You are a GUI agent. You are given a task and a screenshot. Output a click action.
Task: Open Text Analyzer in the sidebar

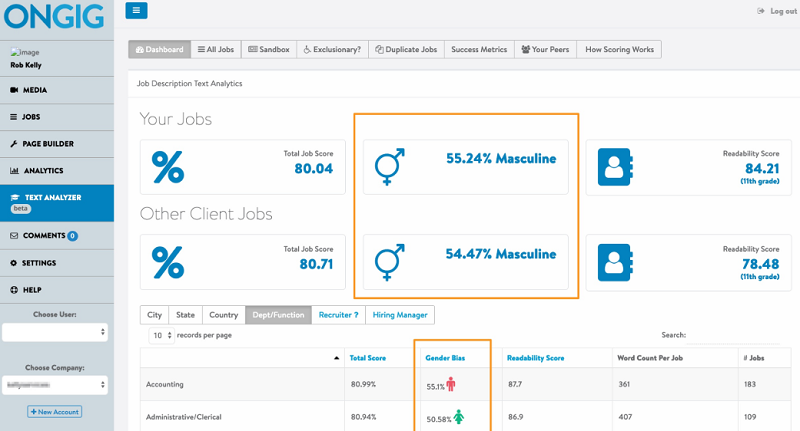pyautogui.click(x=53, y=198)
